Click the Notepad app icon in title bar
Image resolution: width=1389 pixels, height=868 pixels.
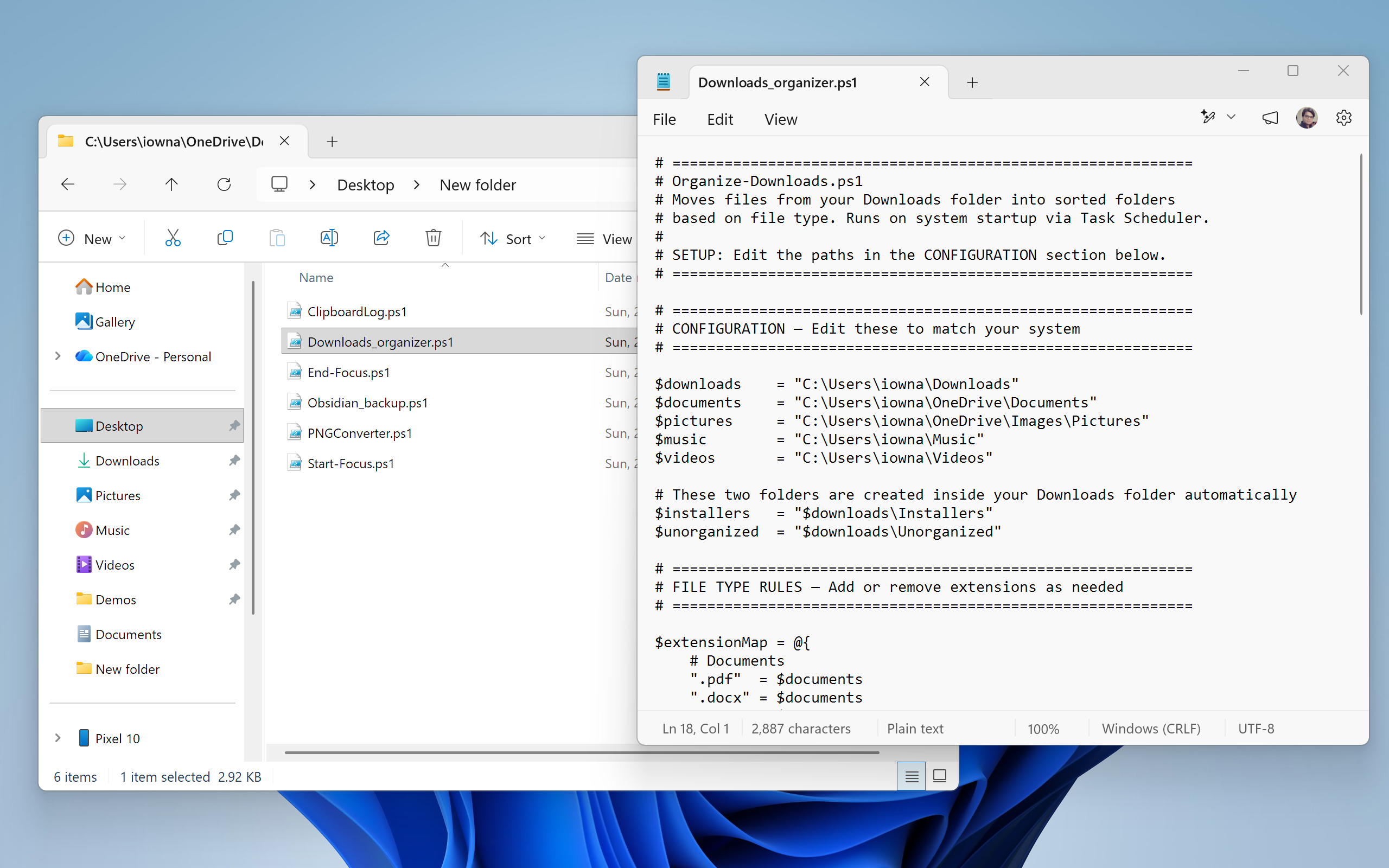point(664,82)
